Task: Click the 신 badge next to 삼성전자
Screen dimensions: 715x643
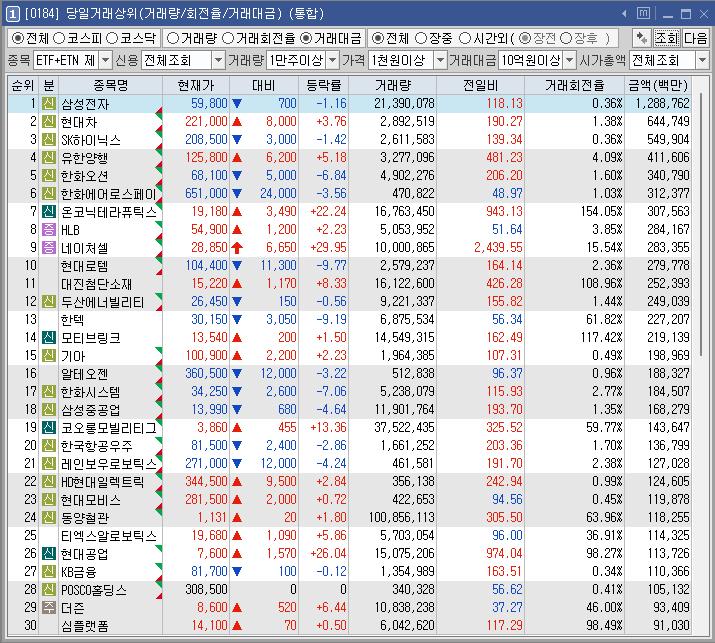Action: 48,104
